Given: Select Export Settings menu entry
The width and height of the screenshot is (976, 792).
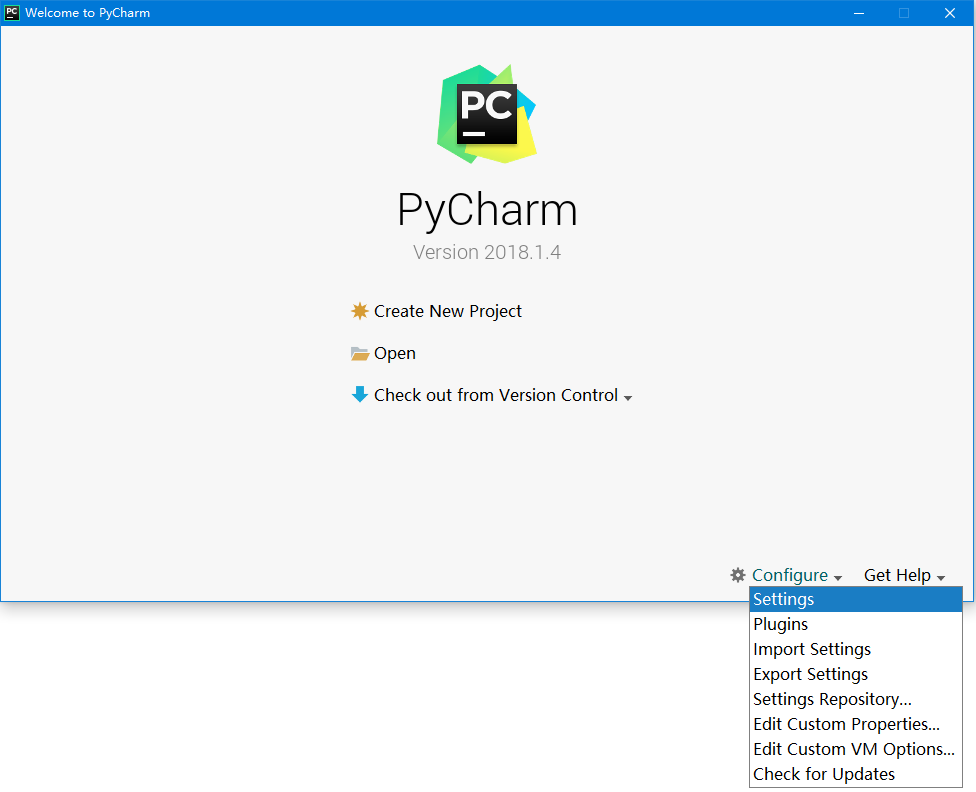Looking at the screenshot, I should pos(856,674).
